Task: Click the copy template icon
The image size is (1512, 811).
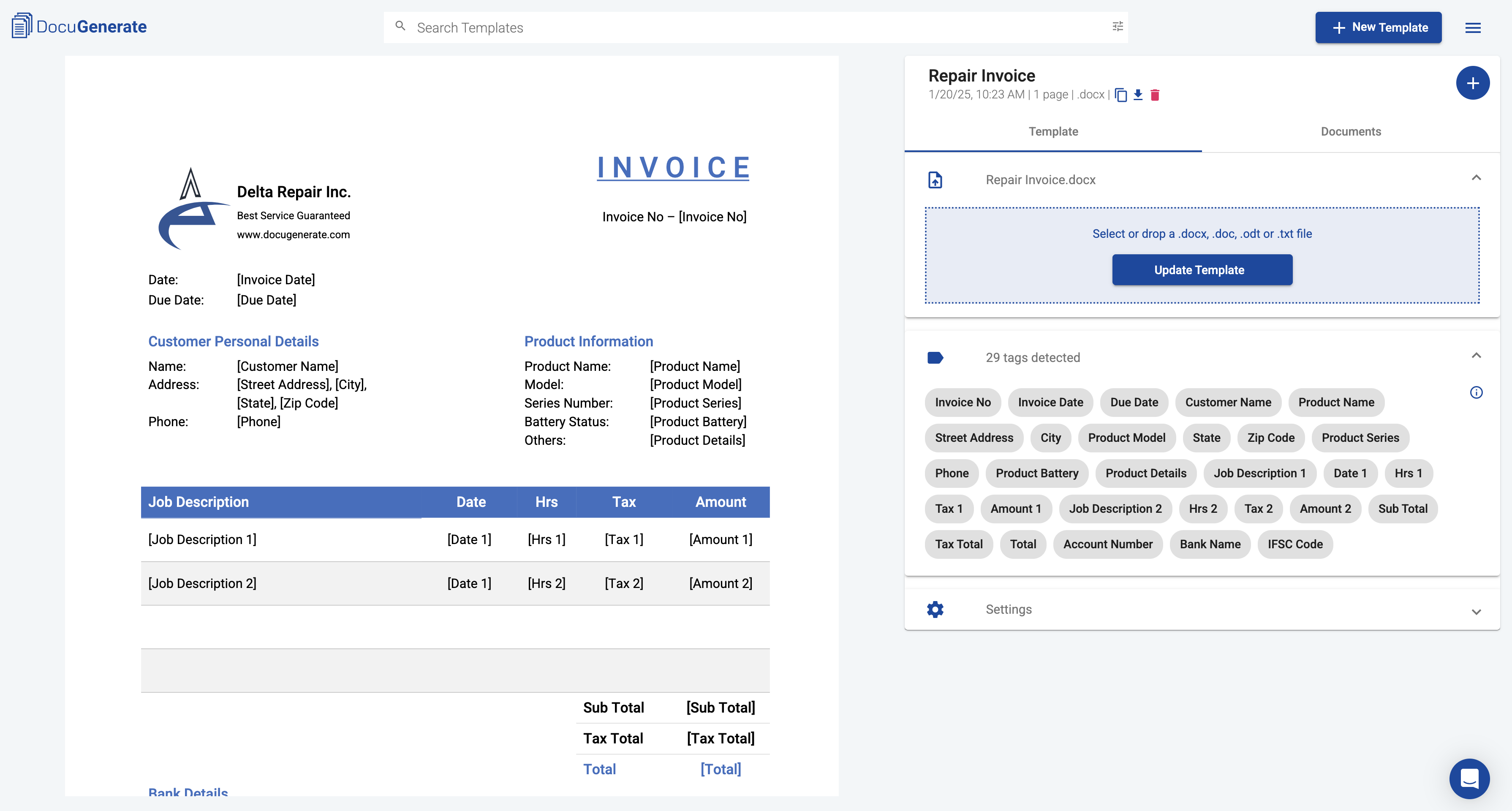Action: coord(1120,95)
